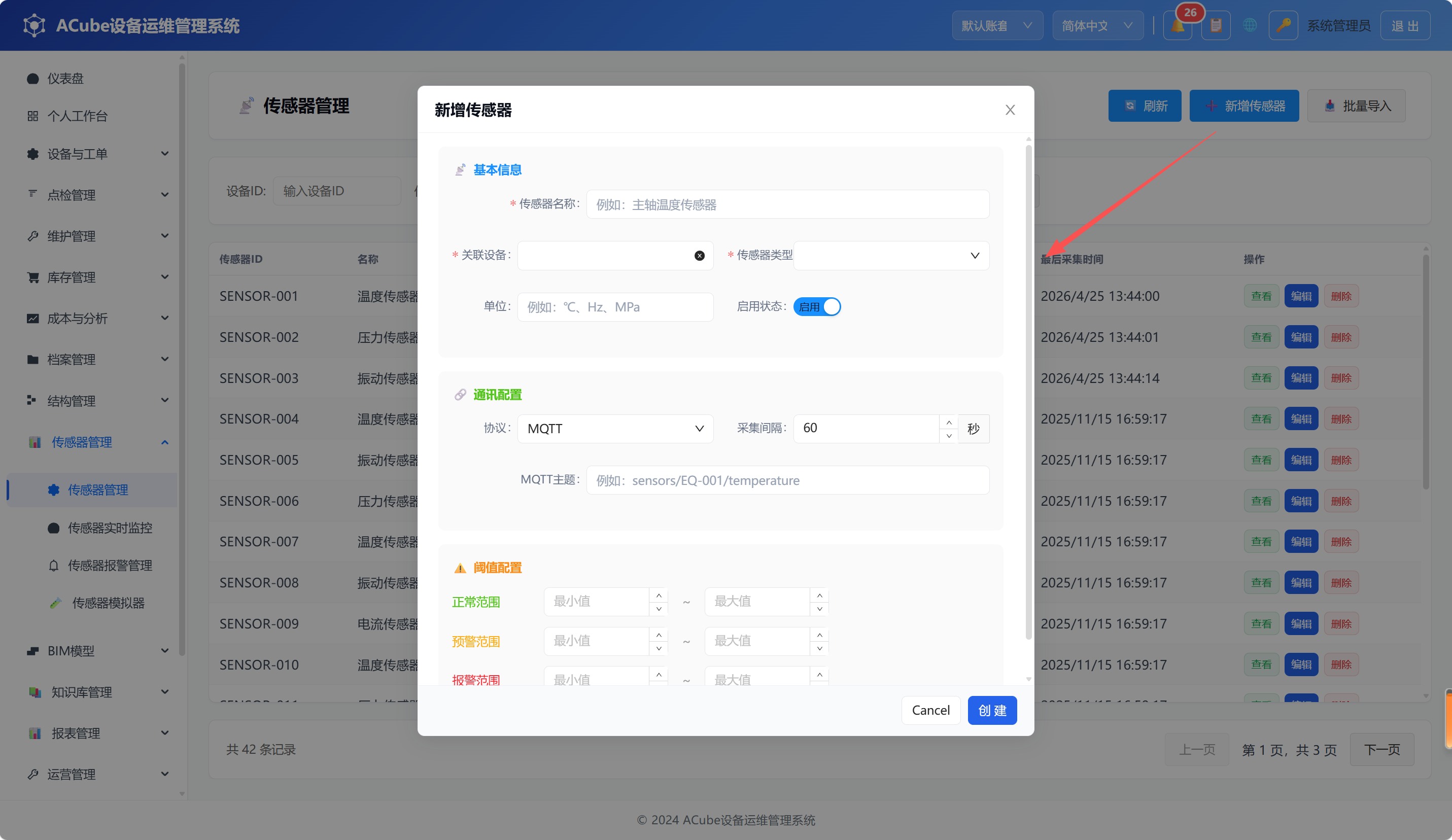Open the 默认账套 dropdown
Viewport: 1452px width, 840px height.
click(997, 25)
